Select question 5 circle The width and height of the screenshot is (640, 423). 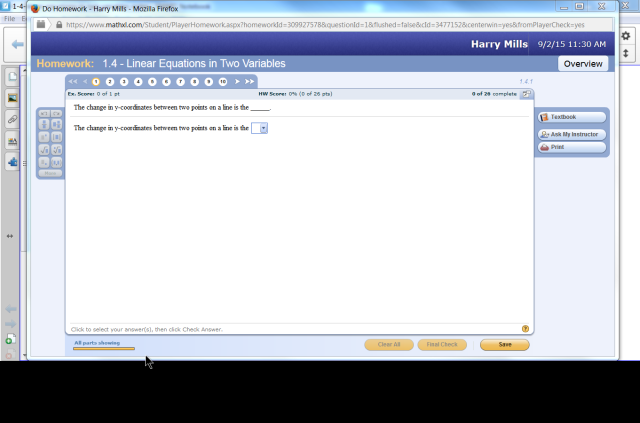click(x=152, y=81)
